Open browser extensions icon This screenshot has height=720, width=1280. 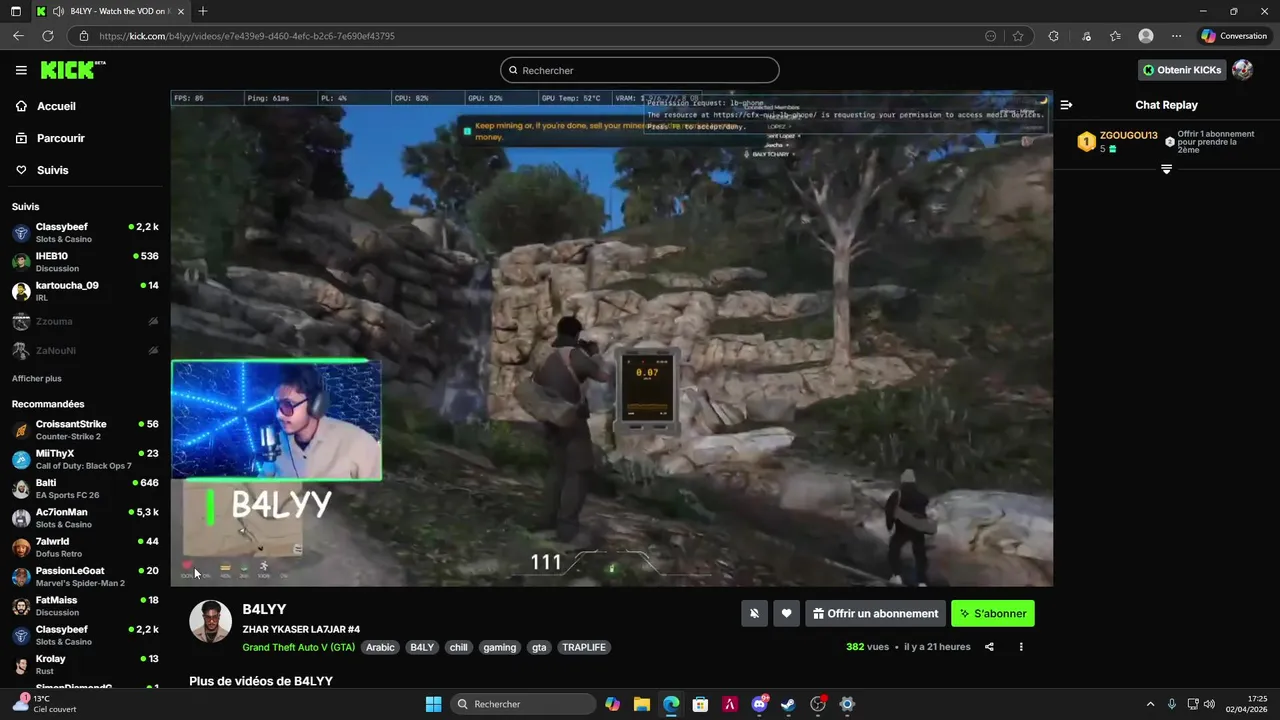tap(1053, 36)
